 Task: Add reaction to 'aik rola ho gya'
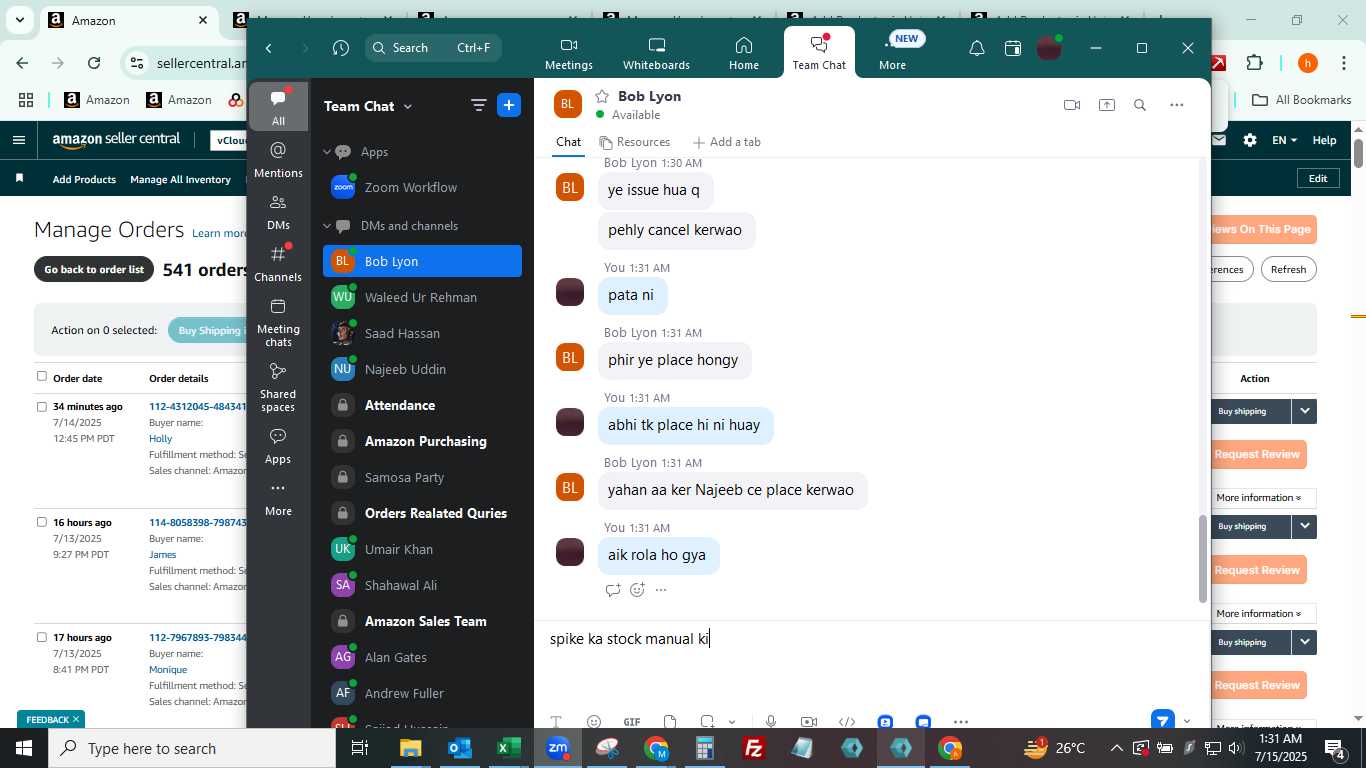click(x=637, y=590)
